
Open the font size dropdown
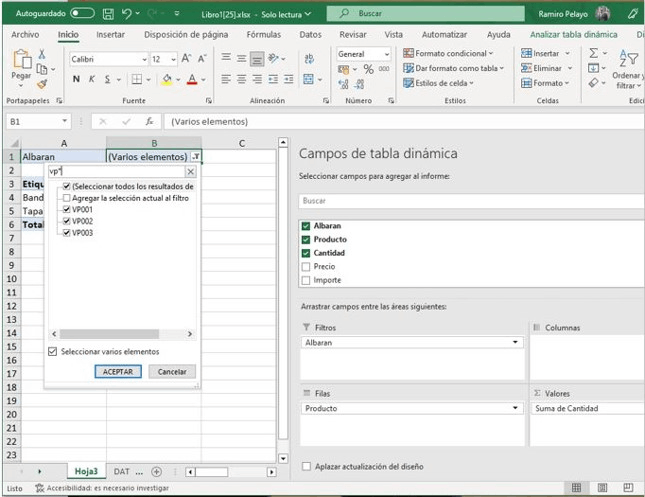[x=171, y=59]
